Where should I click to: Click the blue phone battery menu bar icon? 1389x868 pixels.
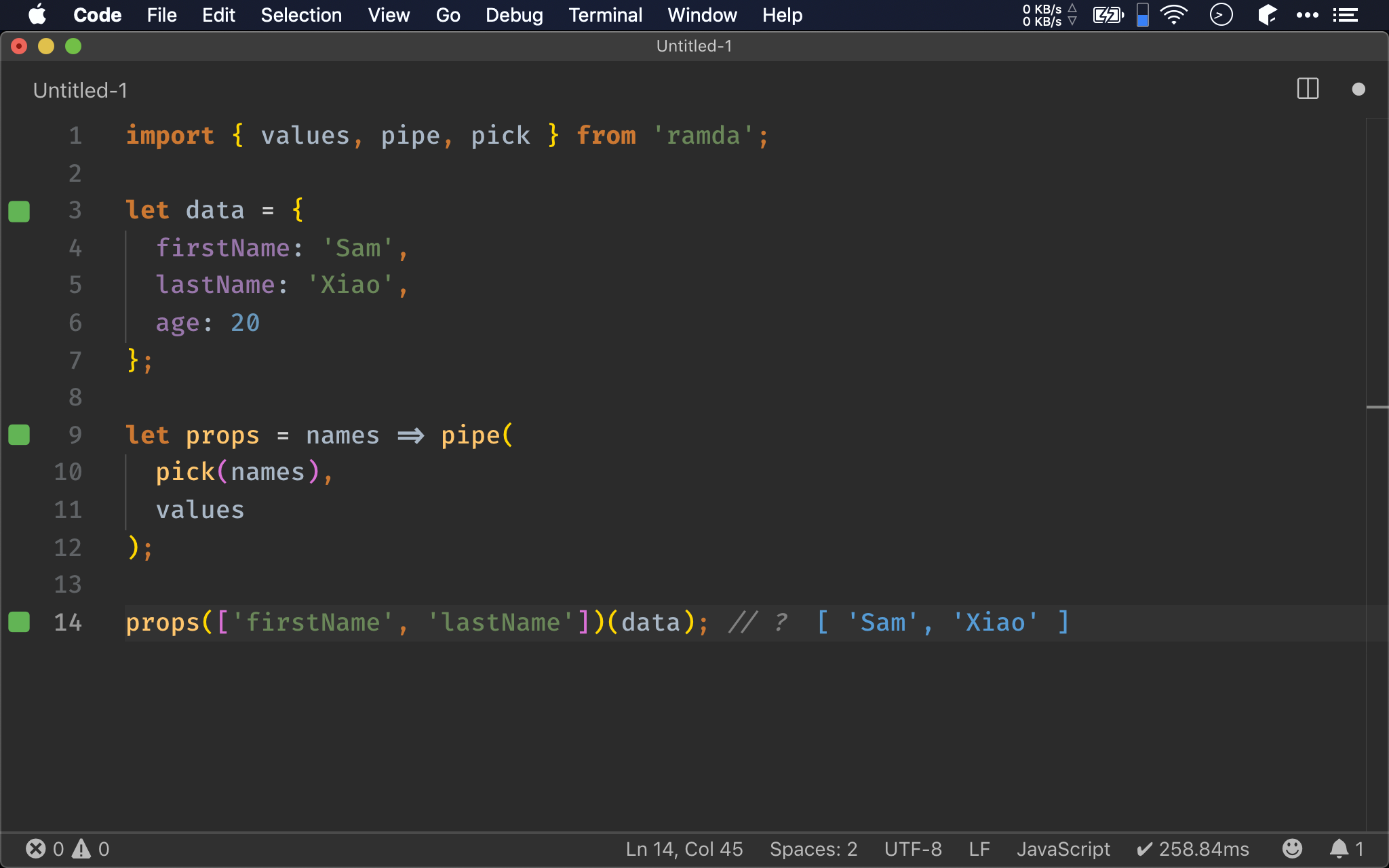[1143, 15]
